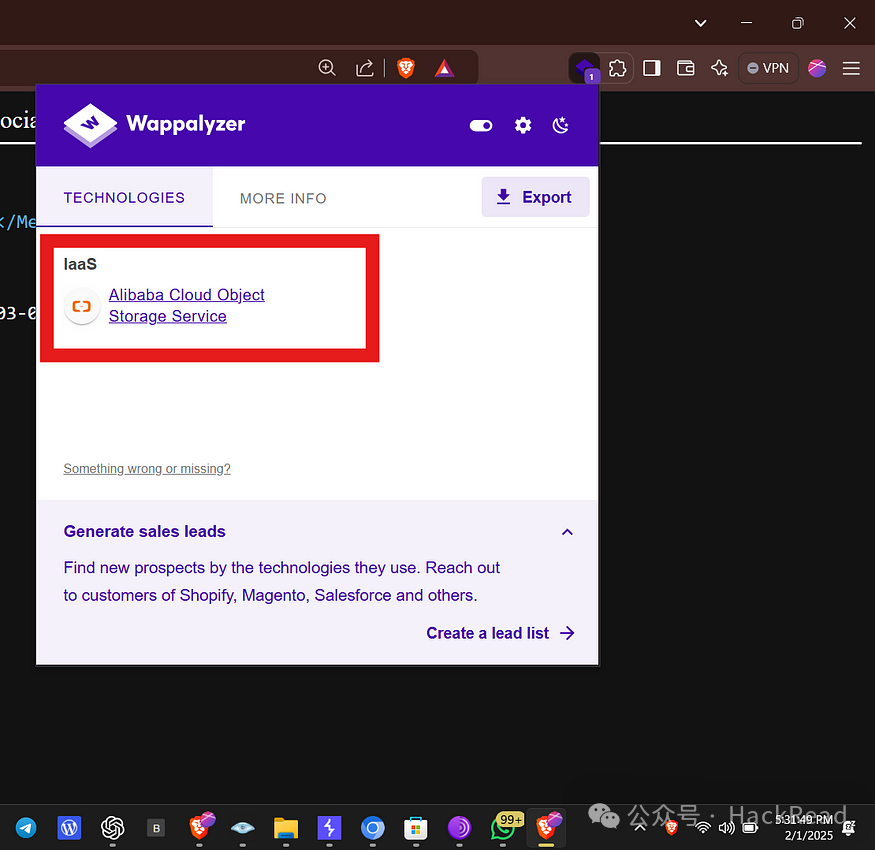Image resolution: width=875 pixels, height=850 pixels.
Task: Open WordPress app in taskbar
Action: pyautogui.click(x=69, y=828)
